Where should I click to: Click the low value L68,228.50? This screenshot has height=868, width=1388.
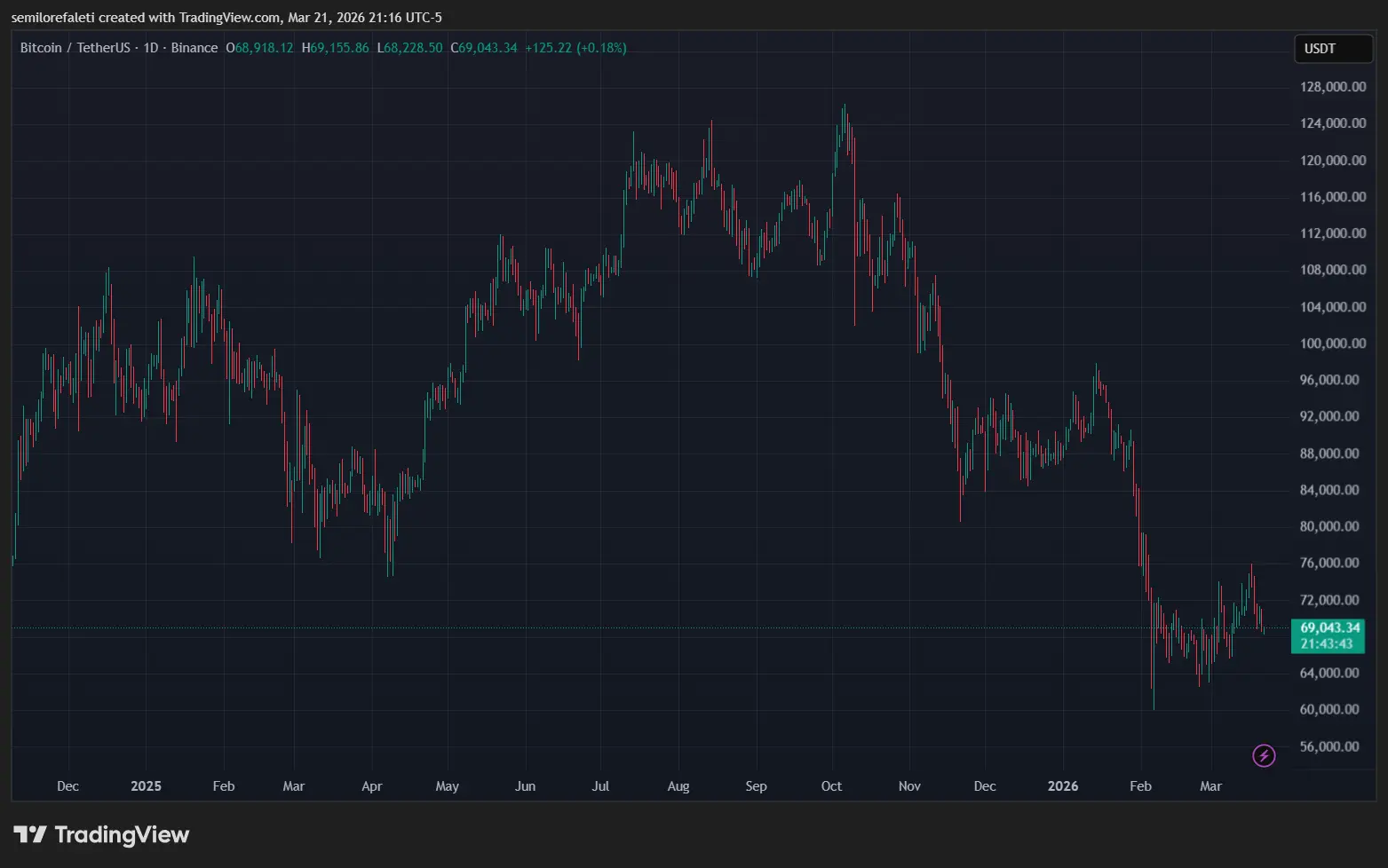click(409, 48)
